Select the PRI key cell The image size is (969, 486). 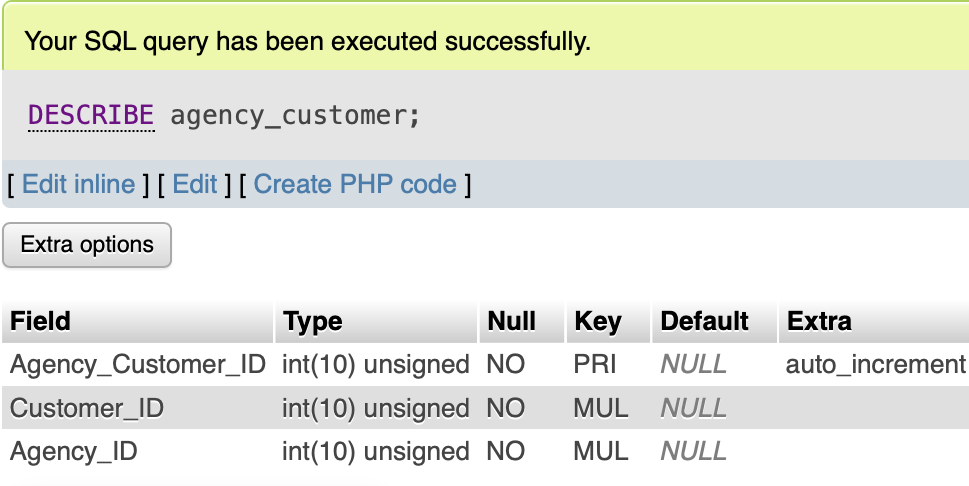[595, 365]
